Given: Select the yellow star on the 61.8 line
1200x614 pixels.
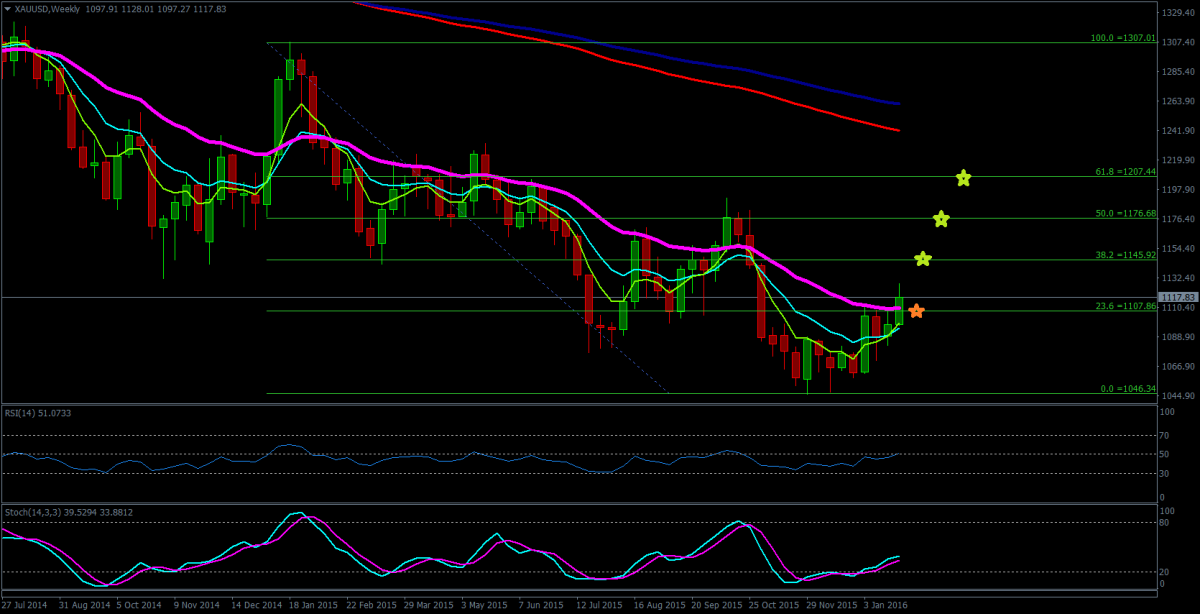Looking at the screenshot, I should point(963,178).
